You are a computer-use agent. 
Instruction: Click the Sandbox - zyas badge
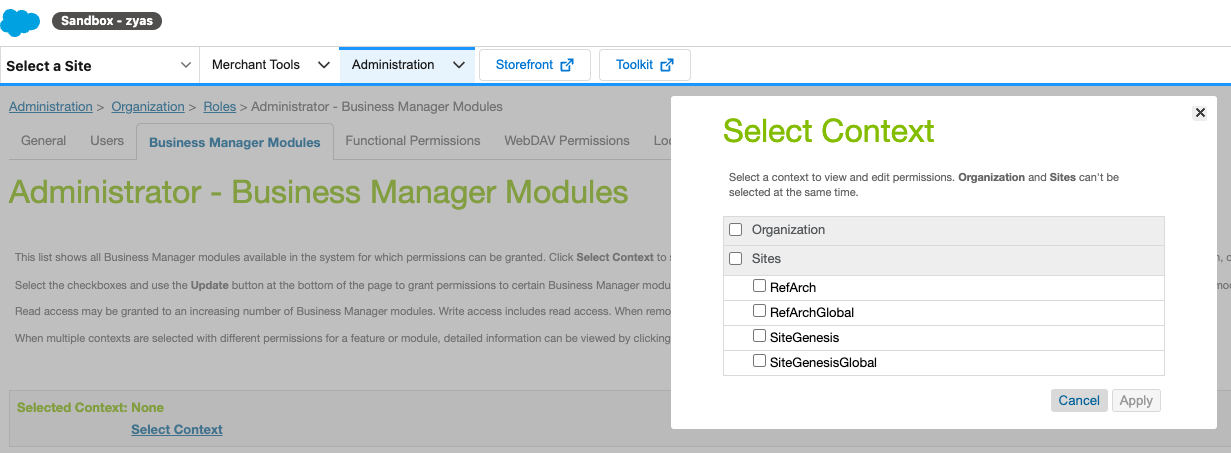[x=107, y=21]
